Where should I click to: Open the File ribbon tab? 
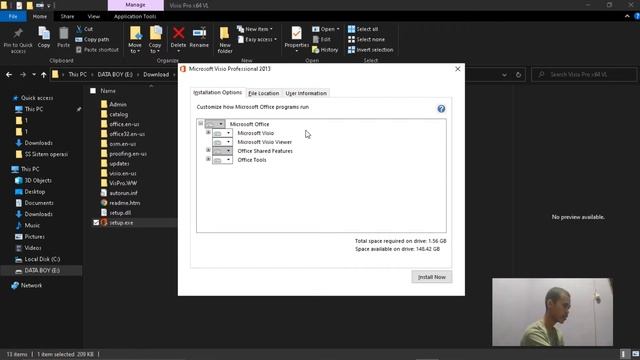[x=13, y=16]
